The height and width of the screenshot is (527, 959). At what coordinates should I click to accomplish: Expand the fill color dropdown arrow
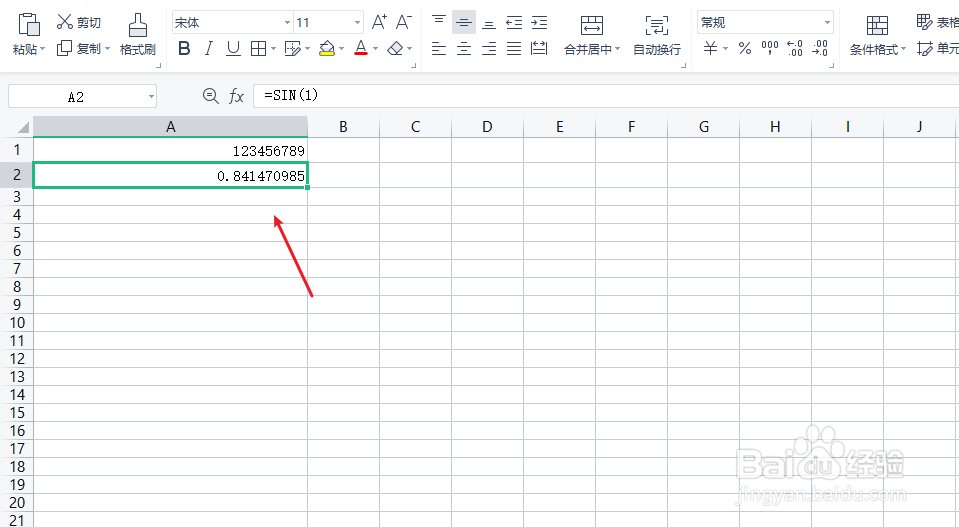coord(341,48)
